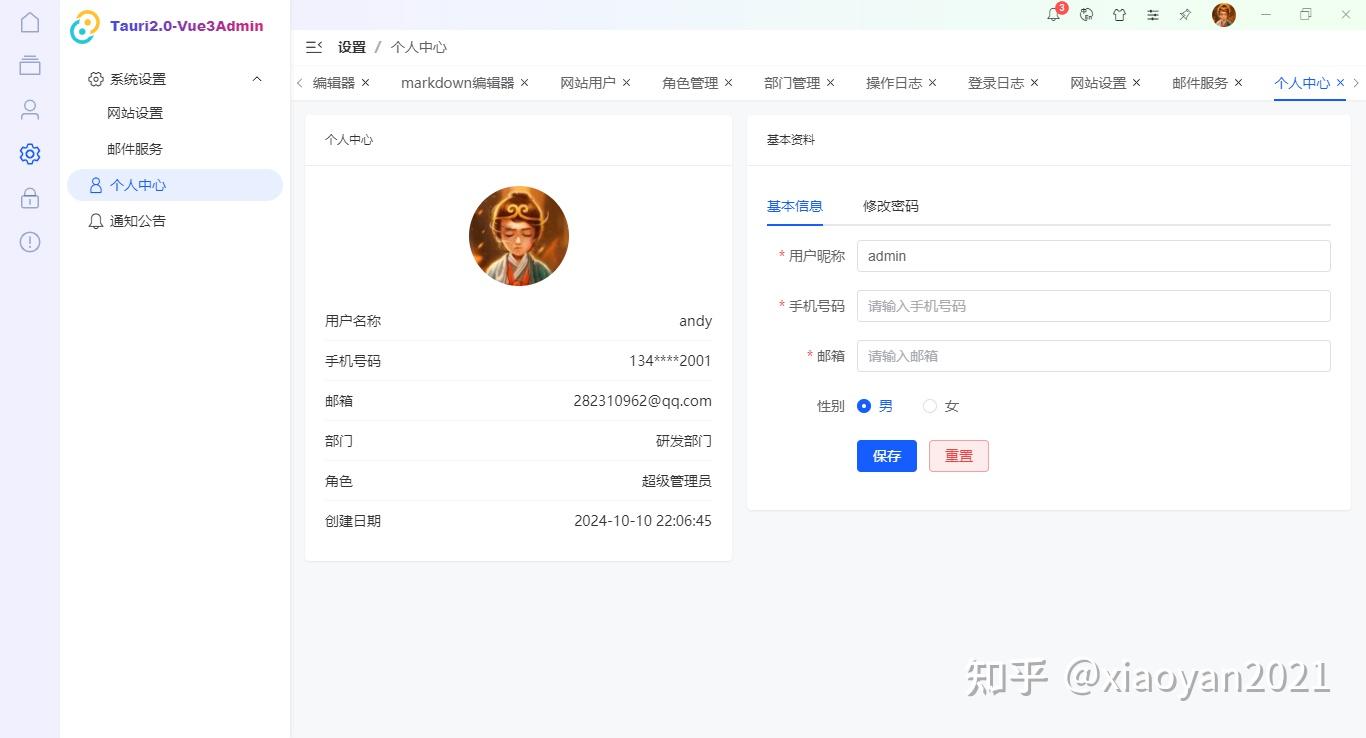Select the stacked folders icon in left rail
This screenshot has width=1366, height=738.
coord(29,65)
